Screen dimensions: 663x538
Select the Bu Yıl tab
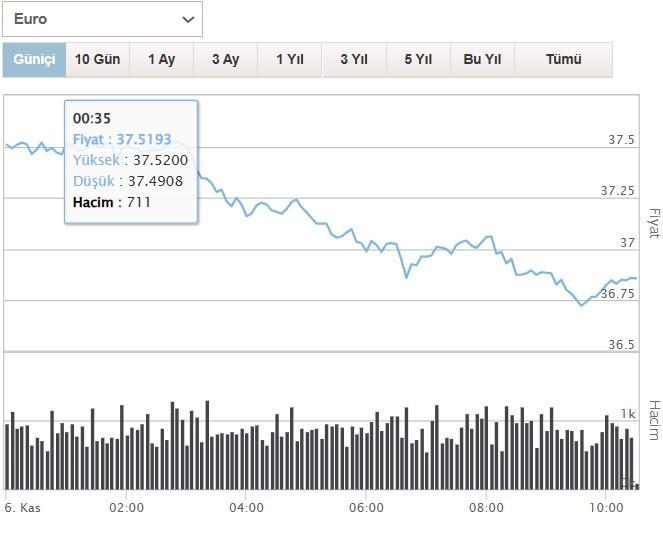tap(482, 60)
